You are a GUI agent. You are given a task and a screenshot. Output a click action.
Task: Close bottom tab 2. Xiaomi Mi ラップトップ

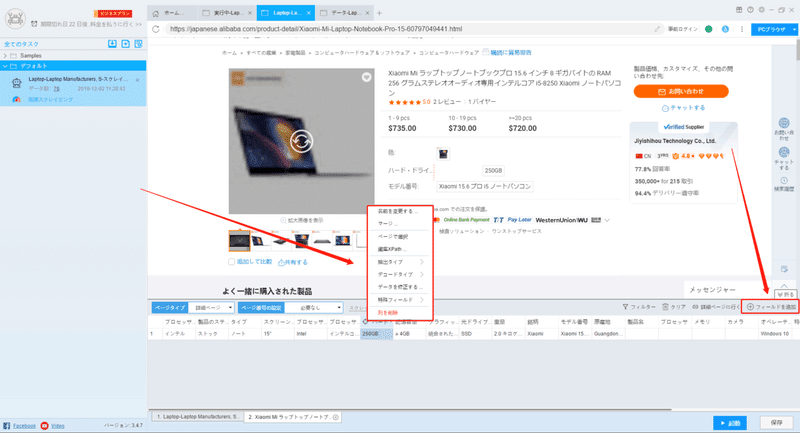336,417
